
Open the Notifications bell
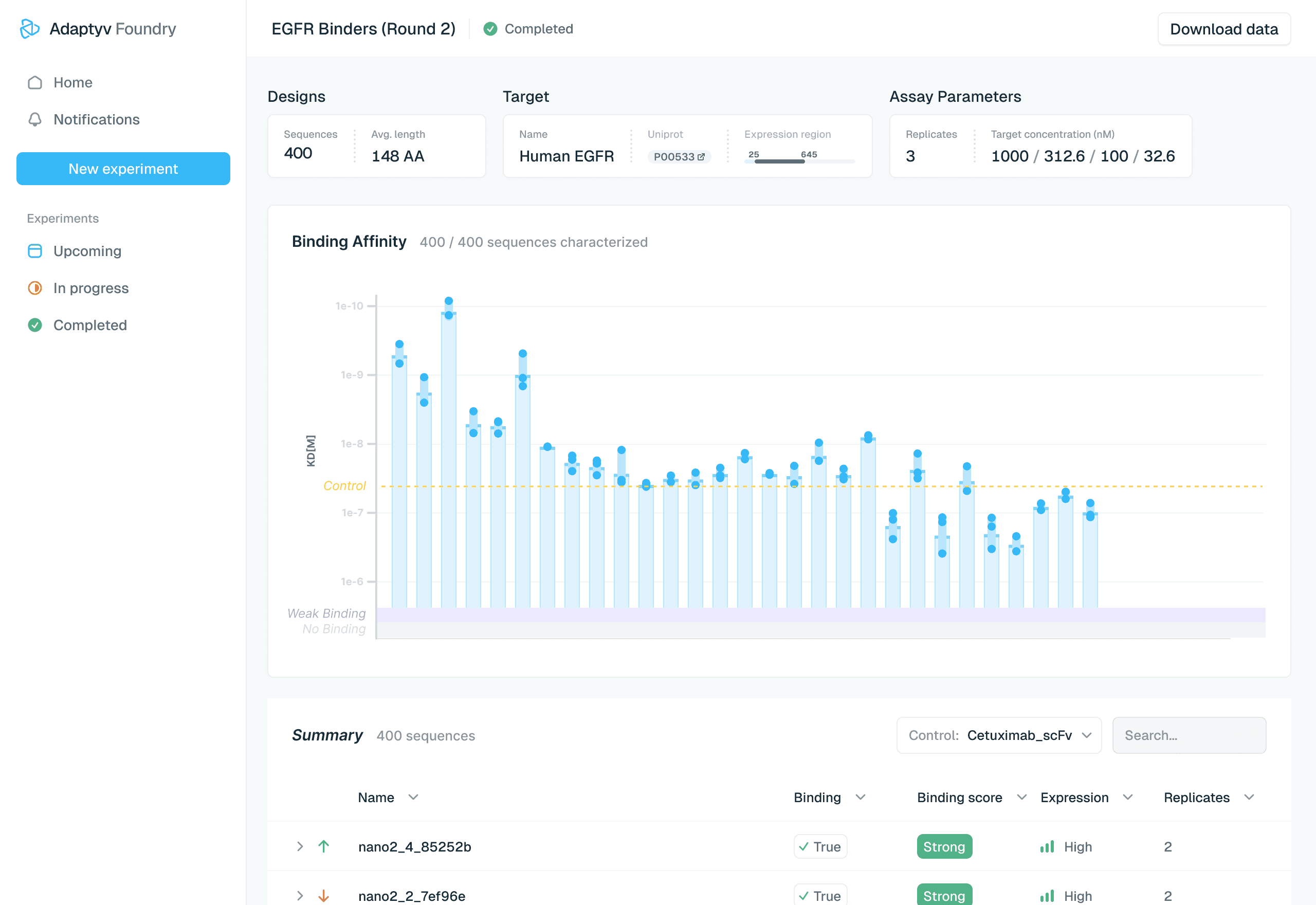point(96,119)
